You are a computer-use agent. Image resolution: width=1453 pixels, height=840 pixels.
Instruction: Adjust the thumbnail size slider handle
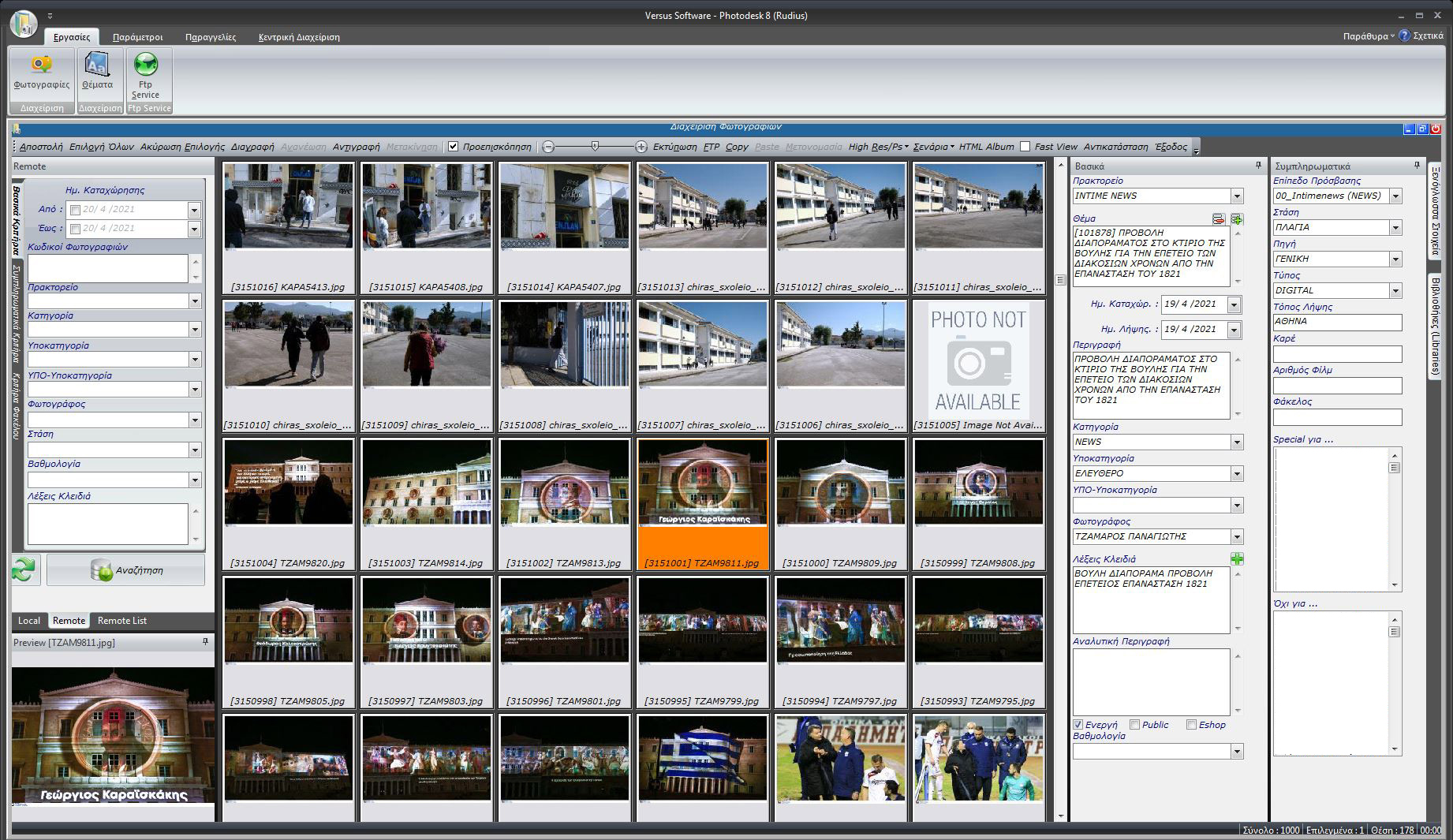coord(595,146)
